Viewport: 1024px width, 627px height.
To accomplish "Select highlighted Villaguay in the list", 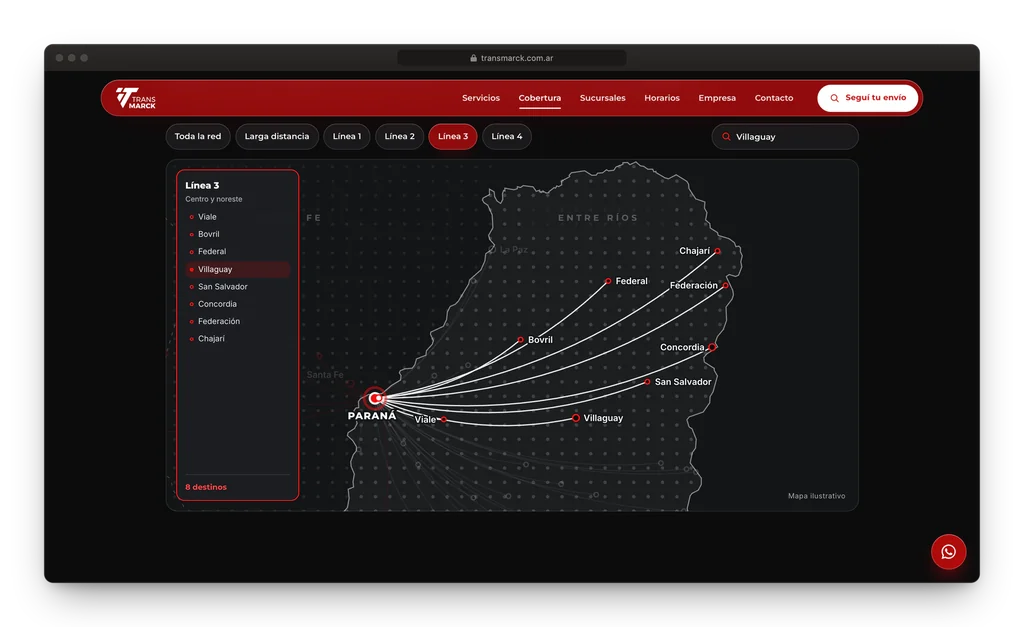I will (238, 269).
